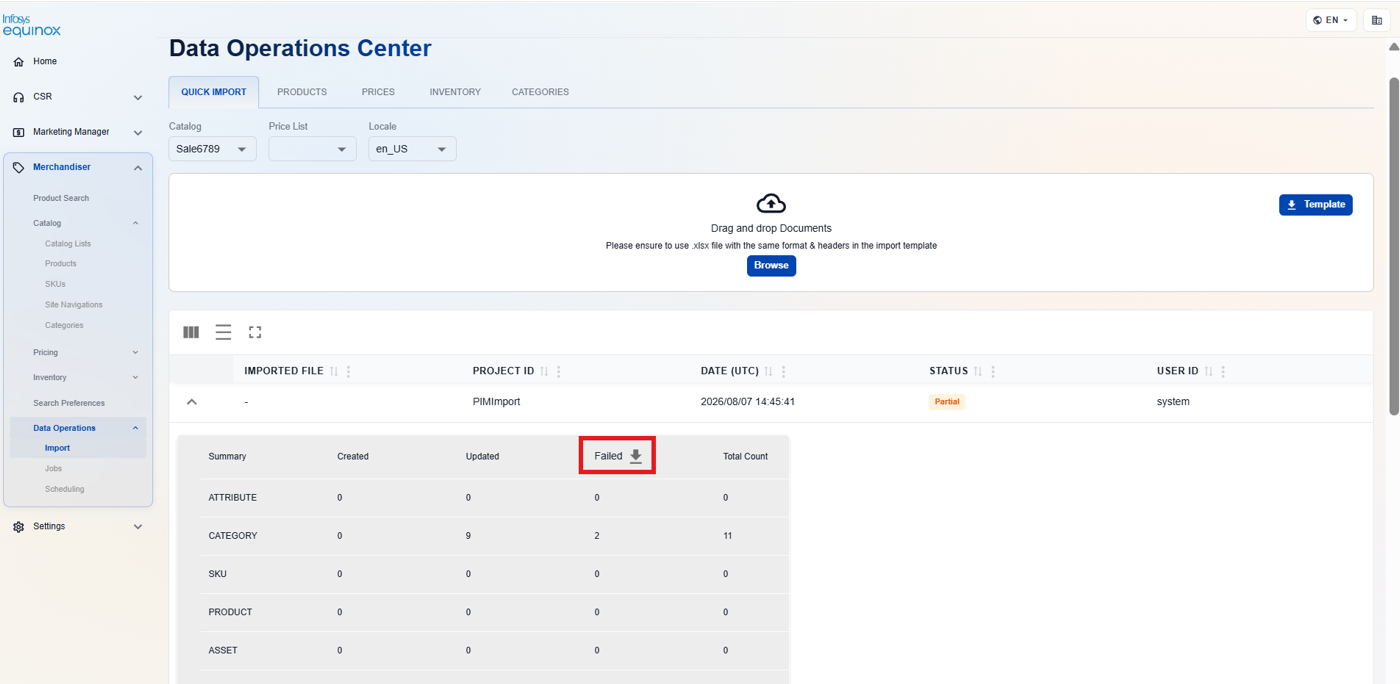Screen dimensions: 1400x684
Task: Sort by Imported File column
Action: [x=334, y=371]
